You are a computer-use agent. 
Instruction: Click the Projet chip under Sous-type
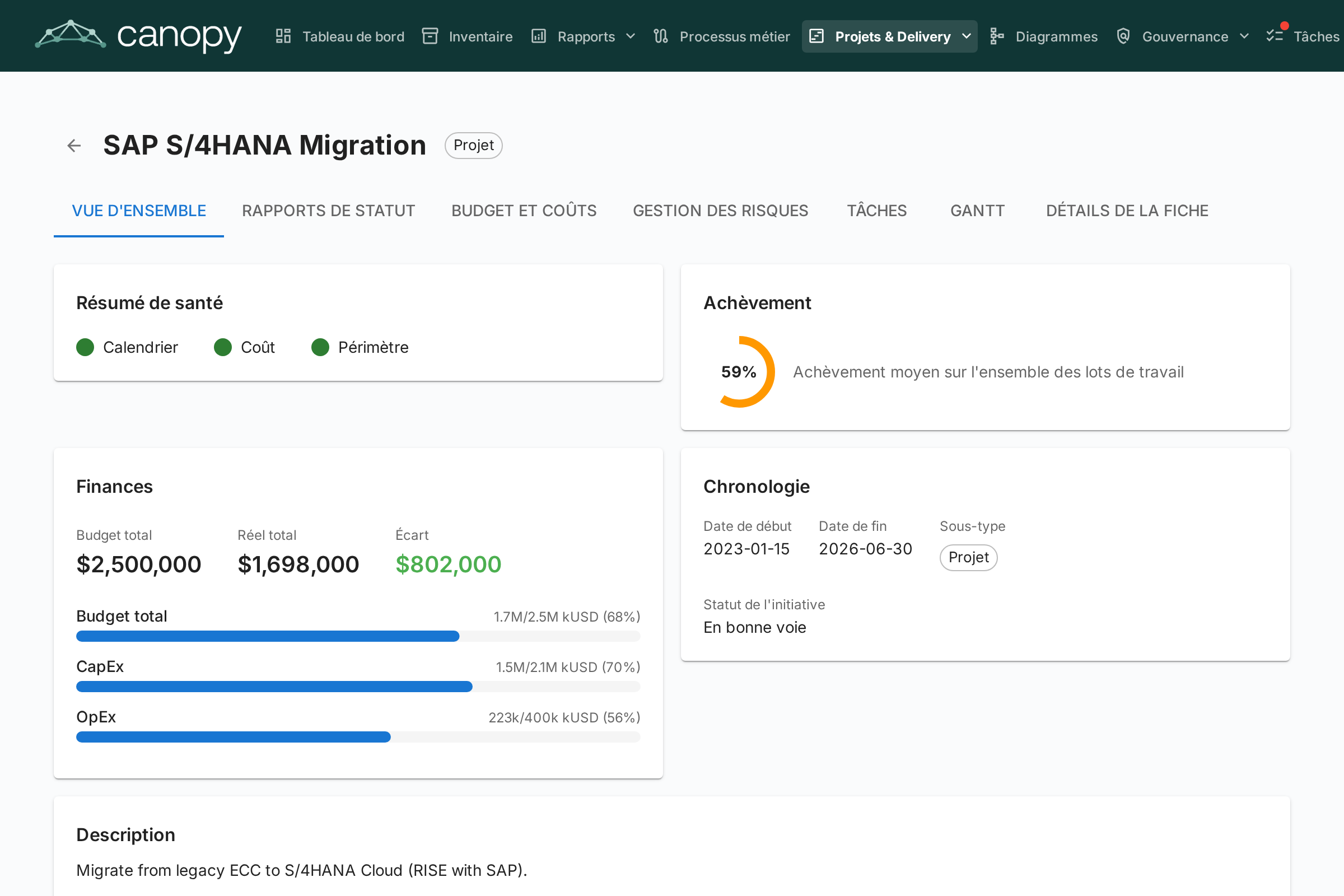click(x=969, y=558)
